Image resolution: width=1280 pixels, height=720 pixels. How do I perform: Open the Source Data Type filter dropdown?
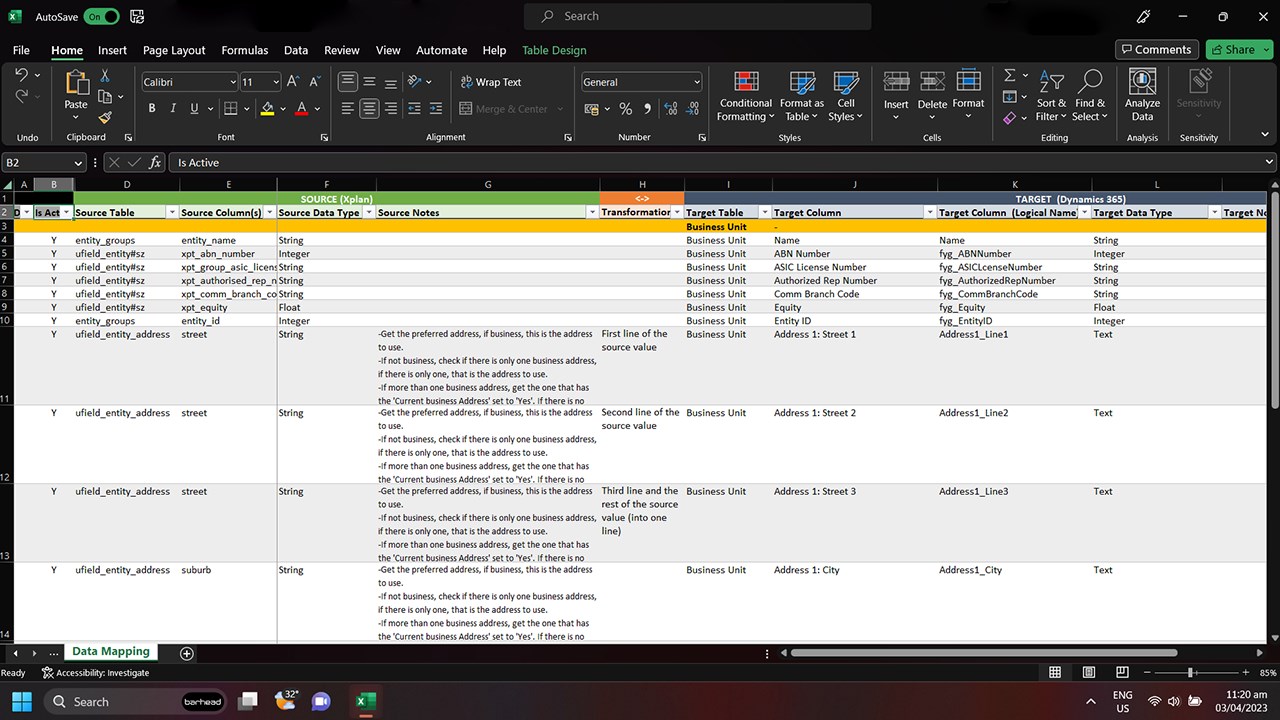pos(369,212)
